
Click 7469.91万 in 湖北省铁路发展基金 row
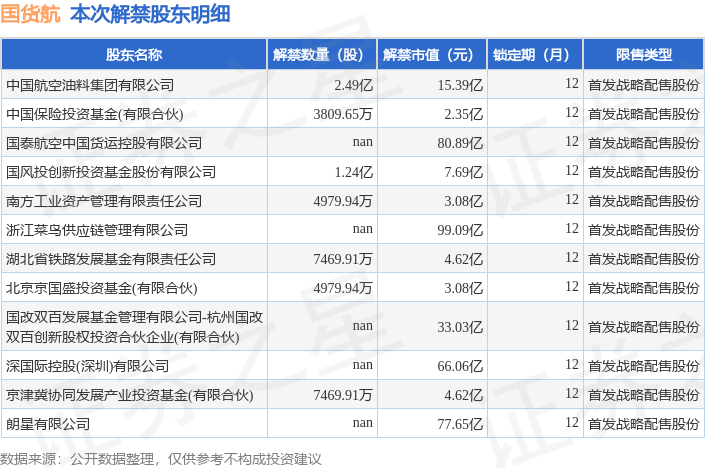(343, 259)
